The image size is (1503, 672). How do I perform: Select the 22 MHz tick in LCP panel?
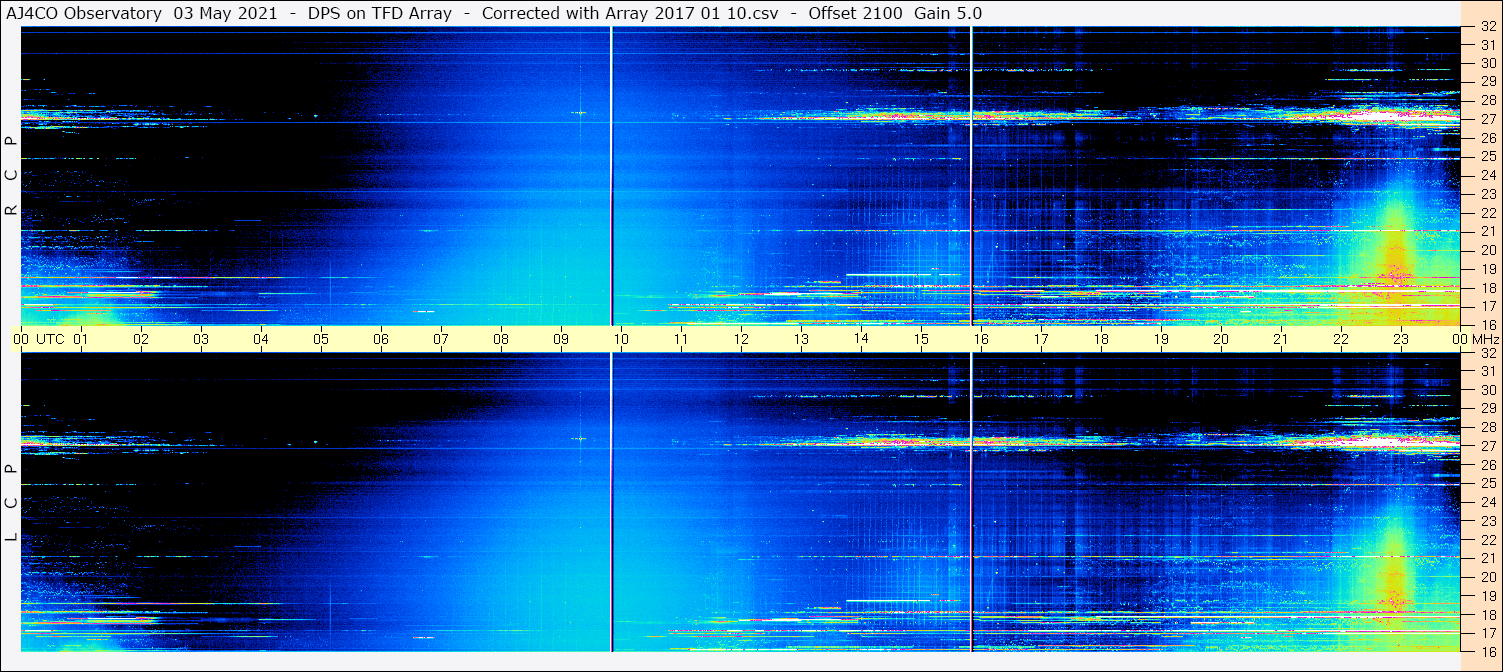pyautogui.click(x=1487, y=539)
